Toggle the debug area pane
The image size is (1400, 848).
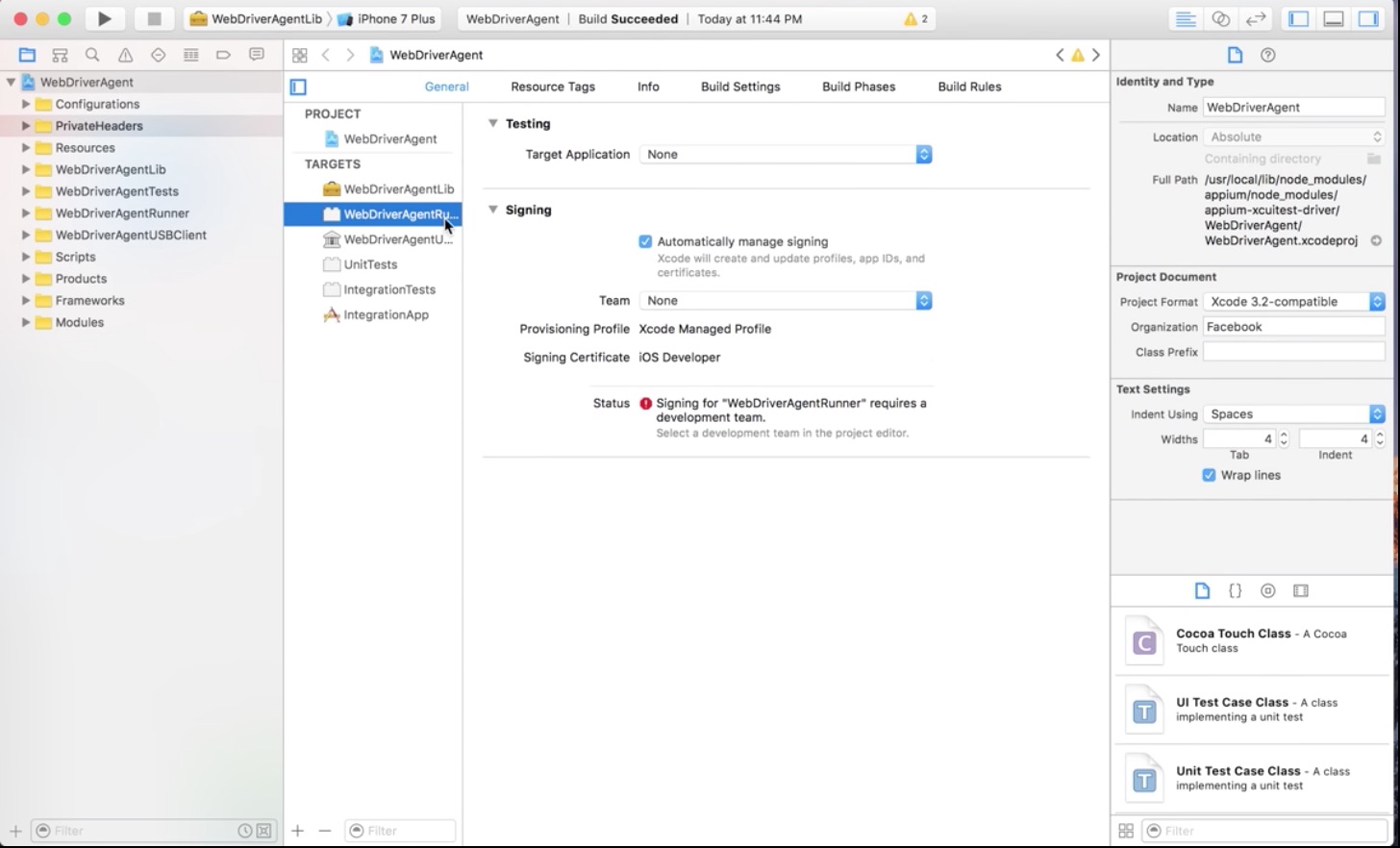coord(1334,18)
